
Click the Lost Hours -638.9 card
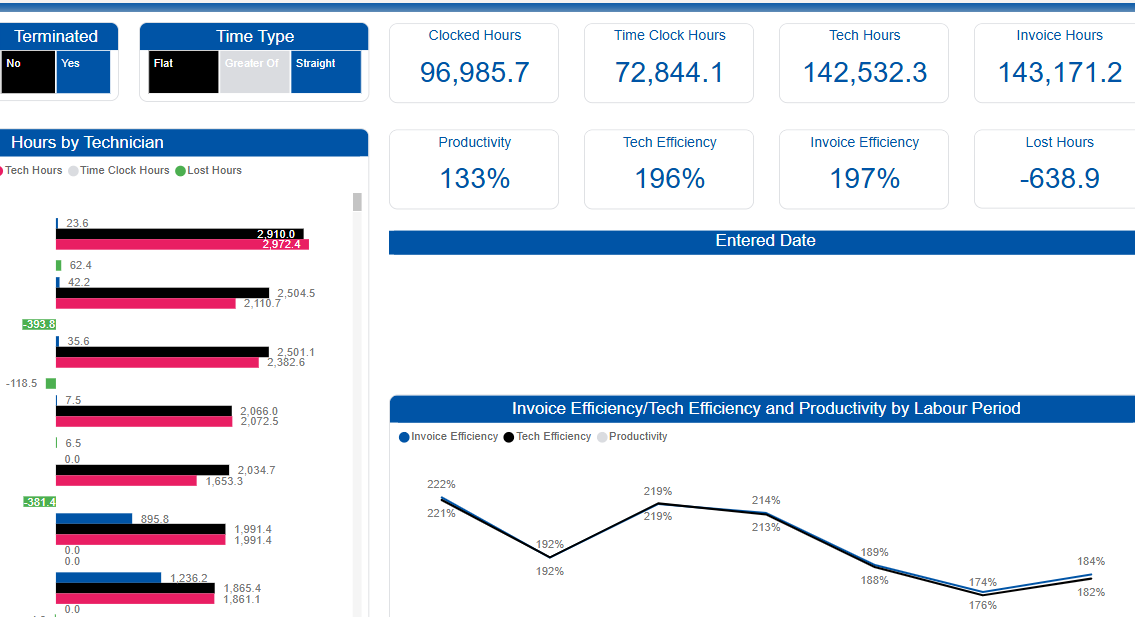tap(1058, 168)
